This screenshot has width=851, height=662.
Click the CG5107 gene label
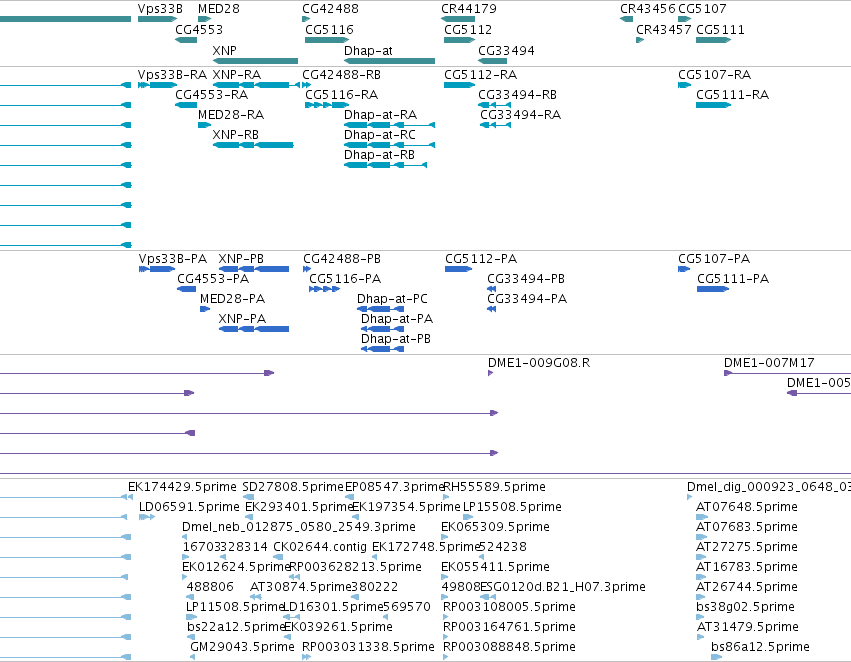(x=702, y=9)
